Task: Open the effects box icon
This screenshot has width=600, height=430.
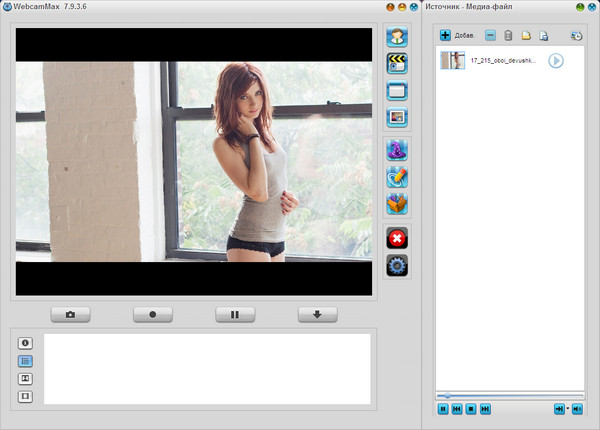Action: (x=397, y=203)
